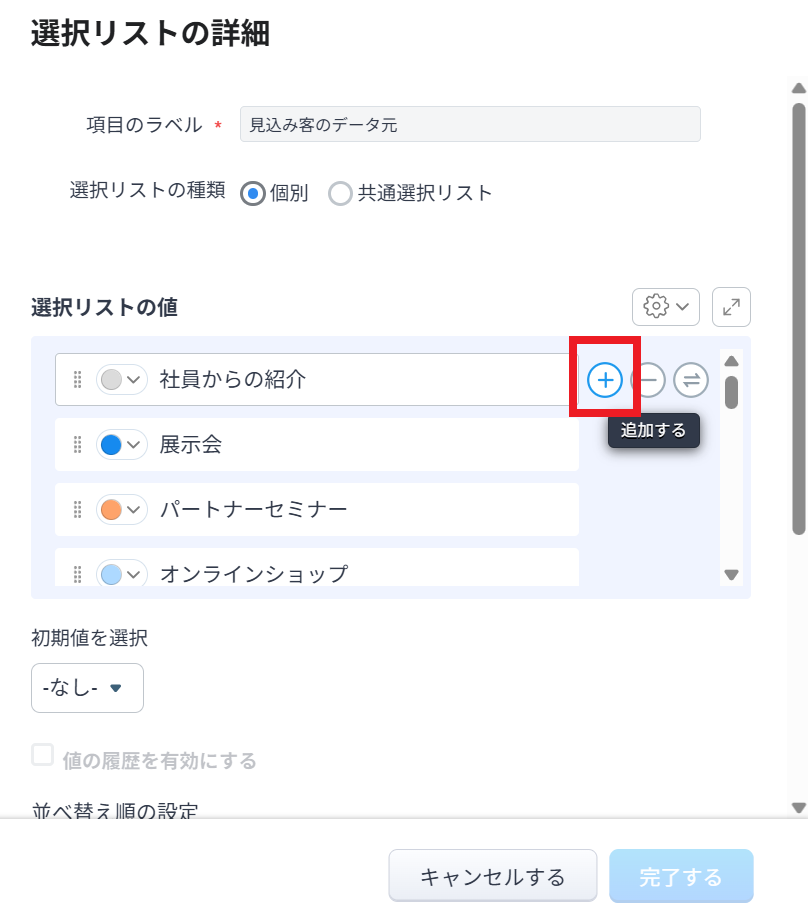Open the 初期値を選択 dropdown
Screen dimensions: 808x919
(87, 688)
